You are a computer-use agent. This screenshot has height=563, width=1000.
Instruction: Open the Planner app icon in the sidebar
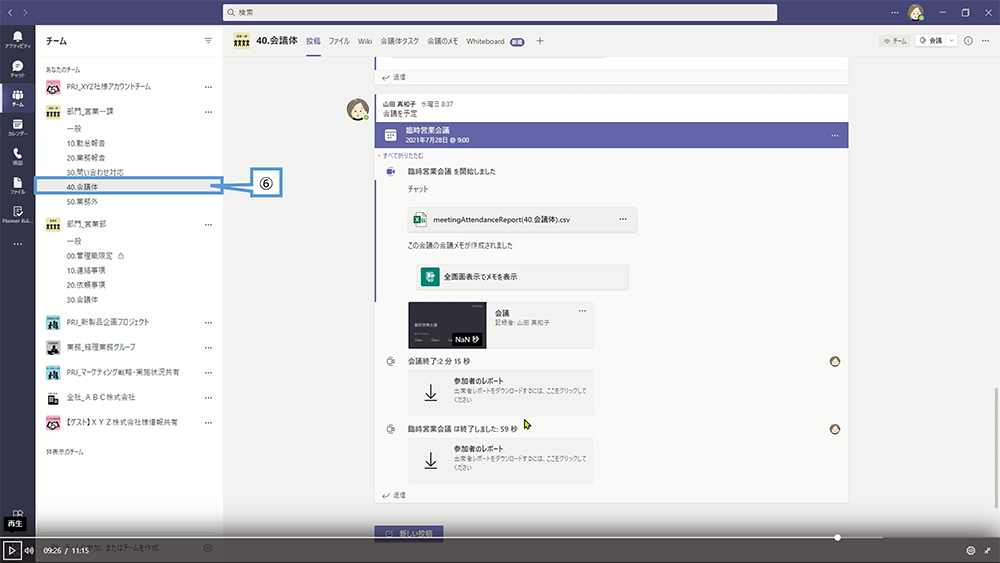(17, 214)
